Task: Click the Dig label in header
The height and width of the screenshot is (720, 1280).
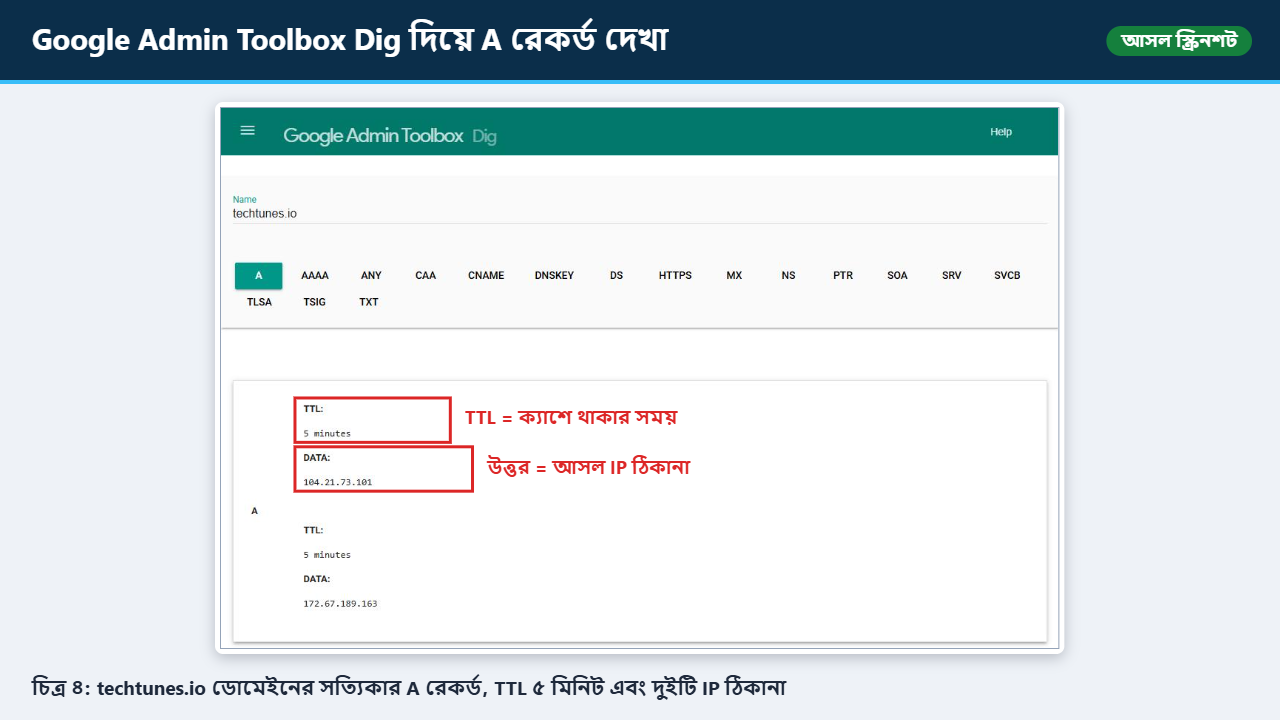Action: point(485,137)
